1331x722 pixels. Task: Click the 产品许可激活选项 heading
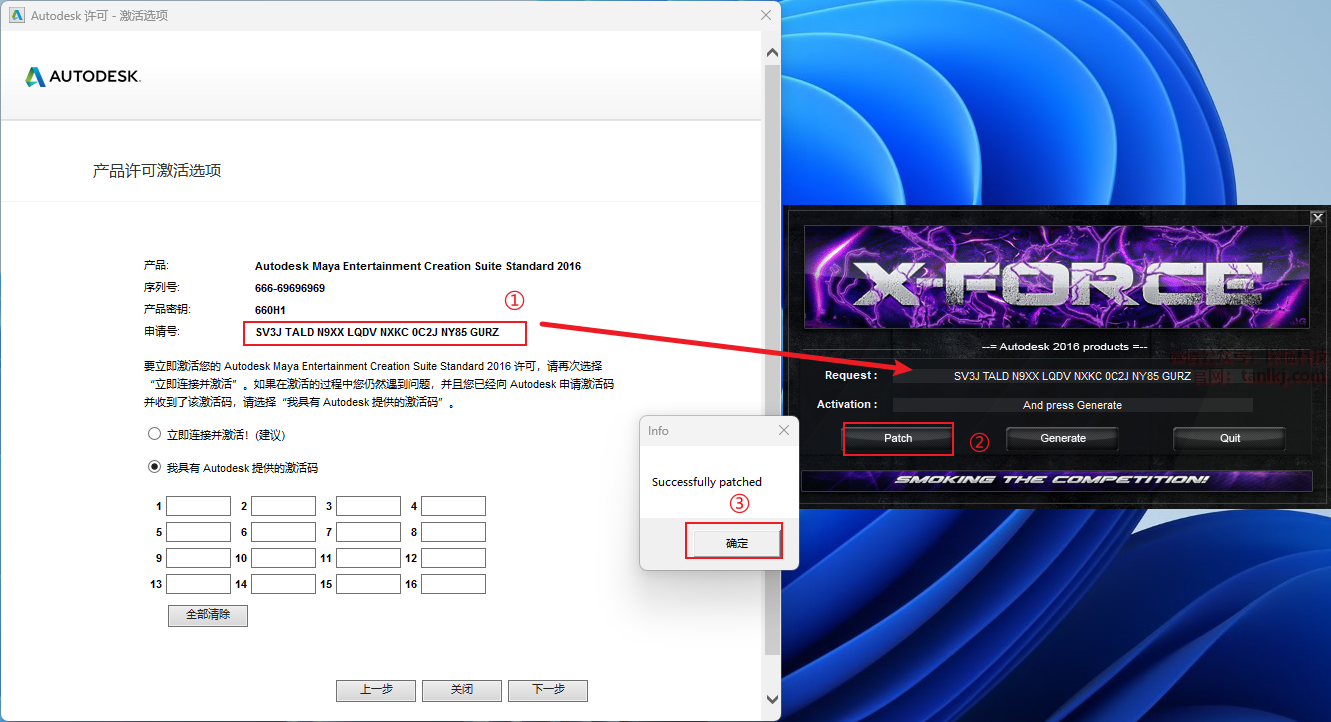157,171
